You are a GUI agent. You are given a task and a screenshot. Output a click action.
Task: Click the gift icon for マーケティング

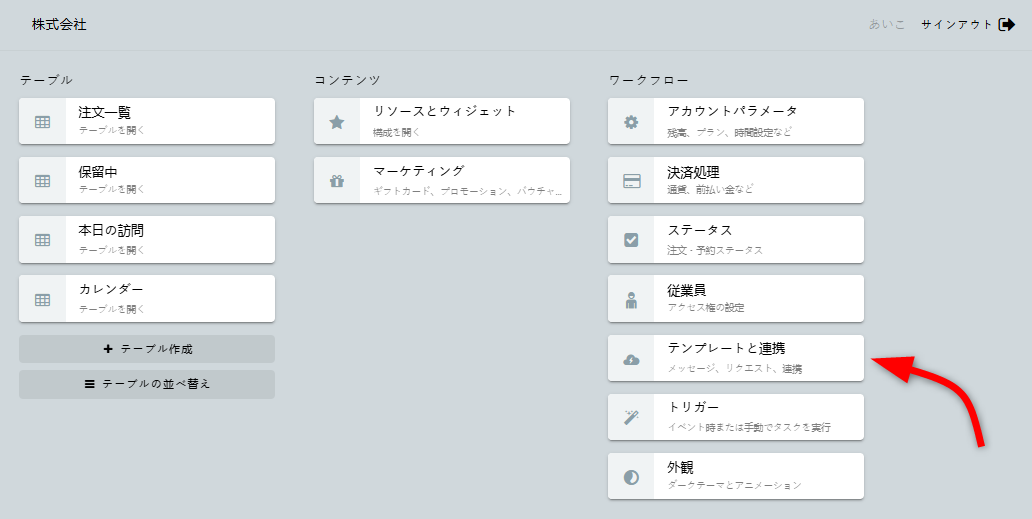(x=337, y=181)
